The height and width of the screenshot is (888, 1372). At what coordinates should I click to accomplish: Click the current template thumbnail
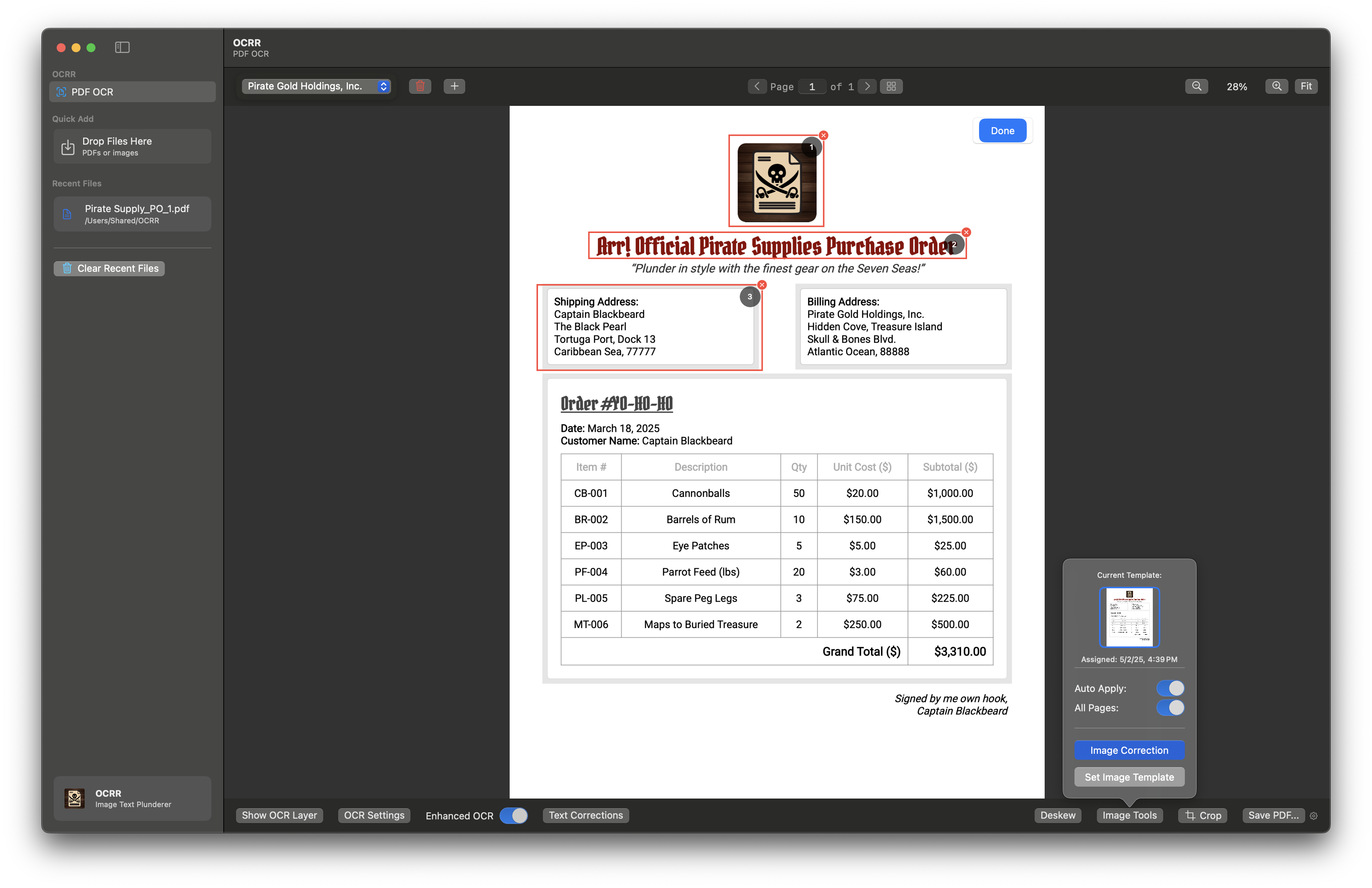1129,617
